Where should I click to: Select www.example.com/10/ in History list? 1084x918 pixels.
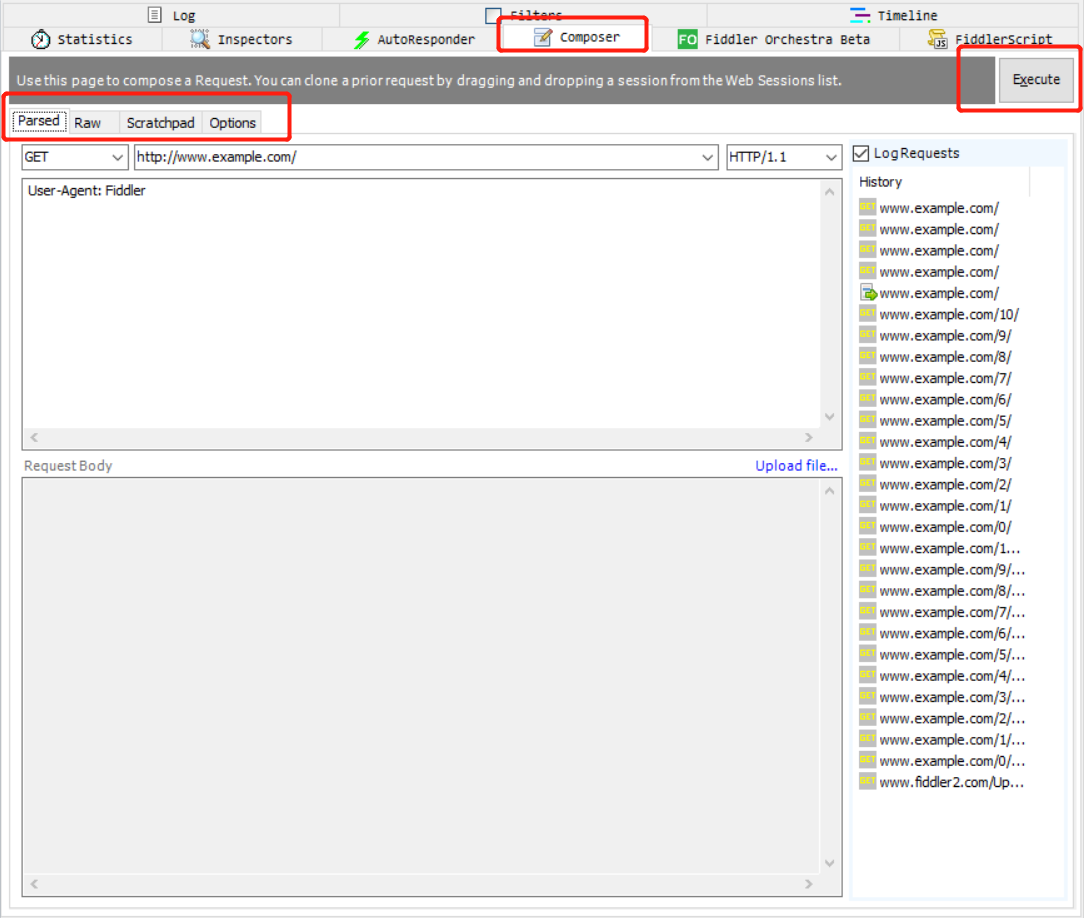[x=948, y=314]
